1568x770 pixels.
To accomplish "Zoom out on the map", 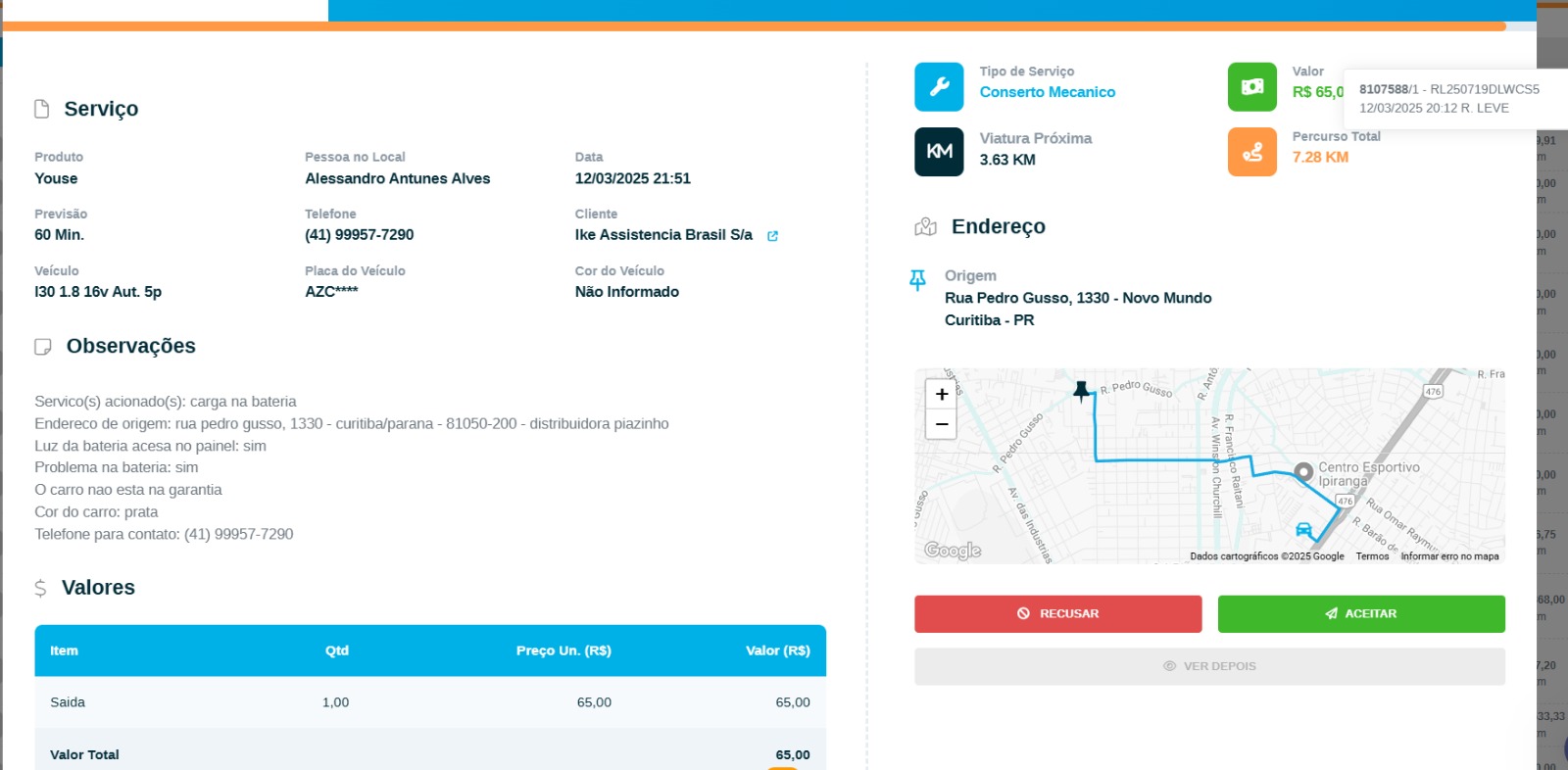I will point(941,424).
